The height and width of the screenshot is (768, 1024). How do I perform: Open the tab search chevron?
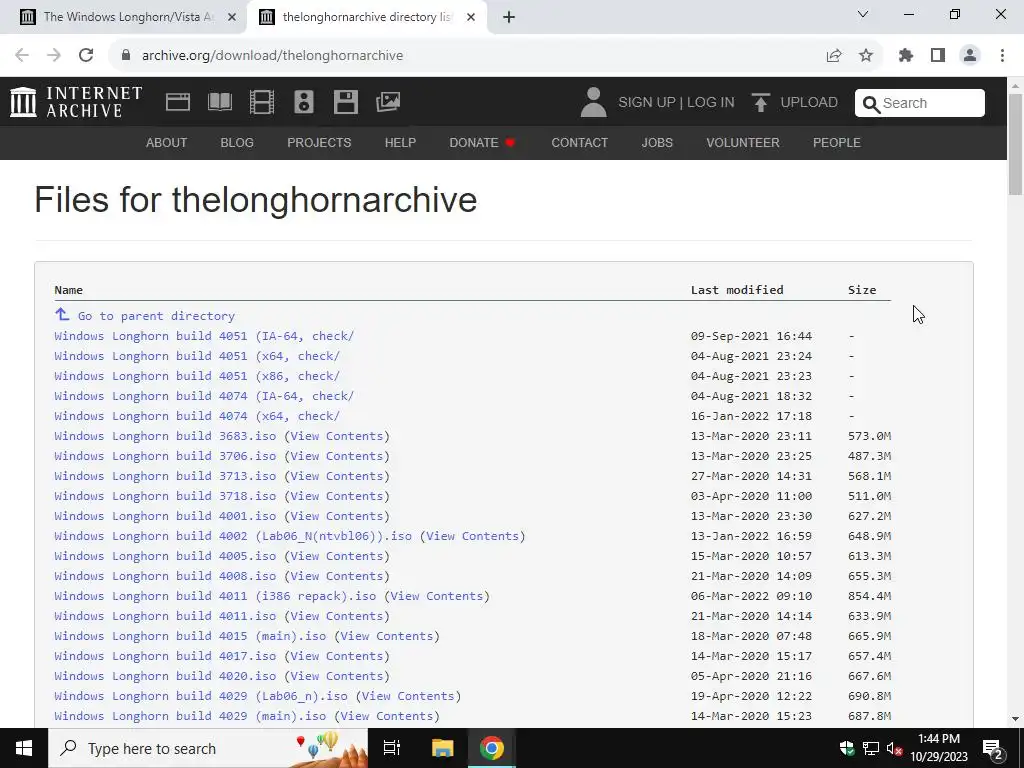(863, 14)
